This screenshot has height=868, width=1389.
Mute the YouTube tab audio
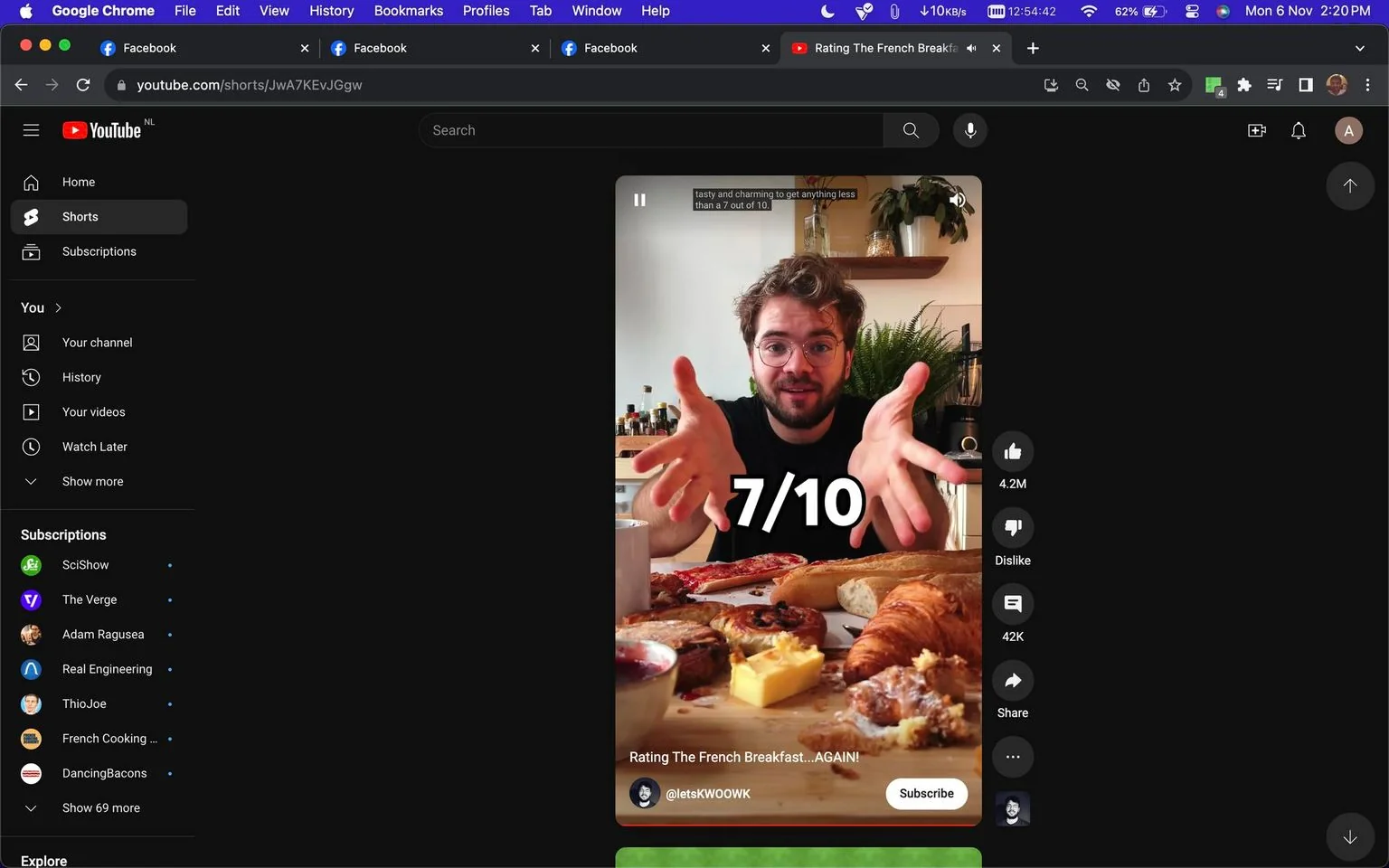[x=971, y=48]
